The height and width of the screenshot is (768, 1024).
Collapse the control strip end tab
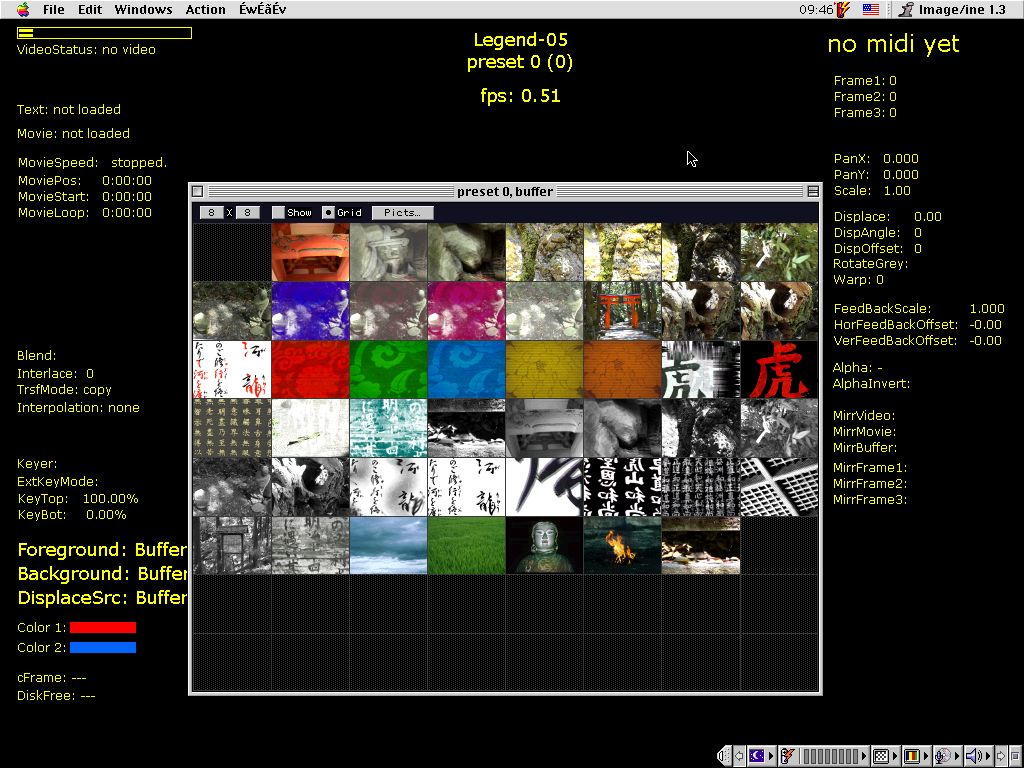724,756
